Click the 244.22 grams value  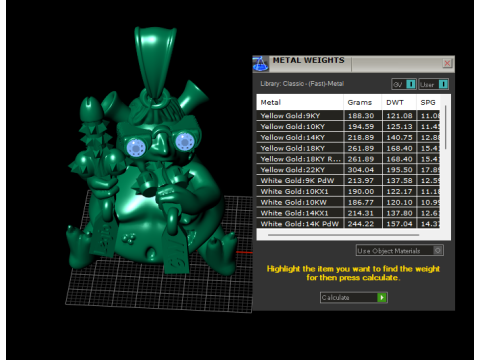tap(361, 224)
